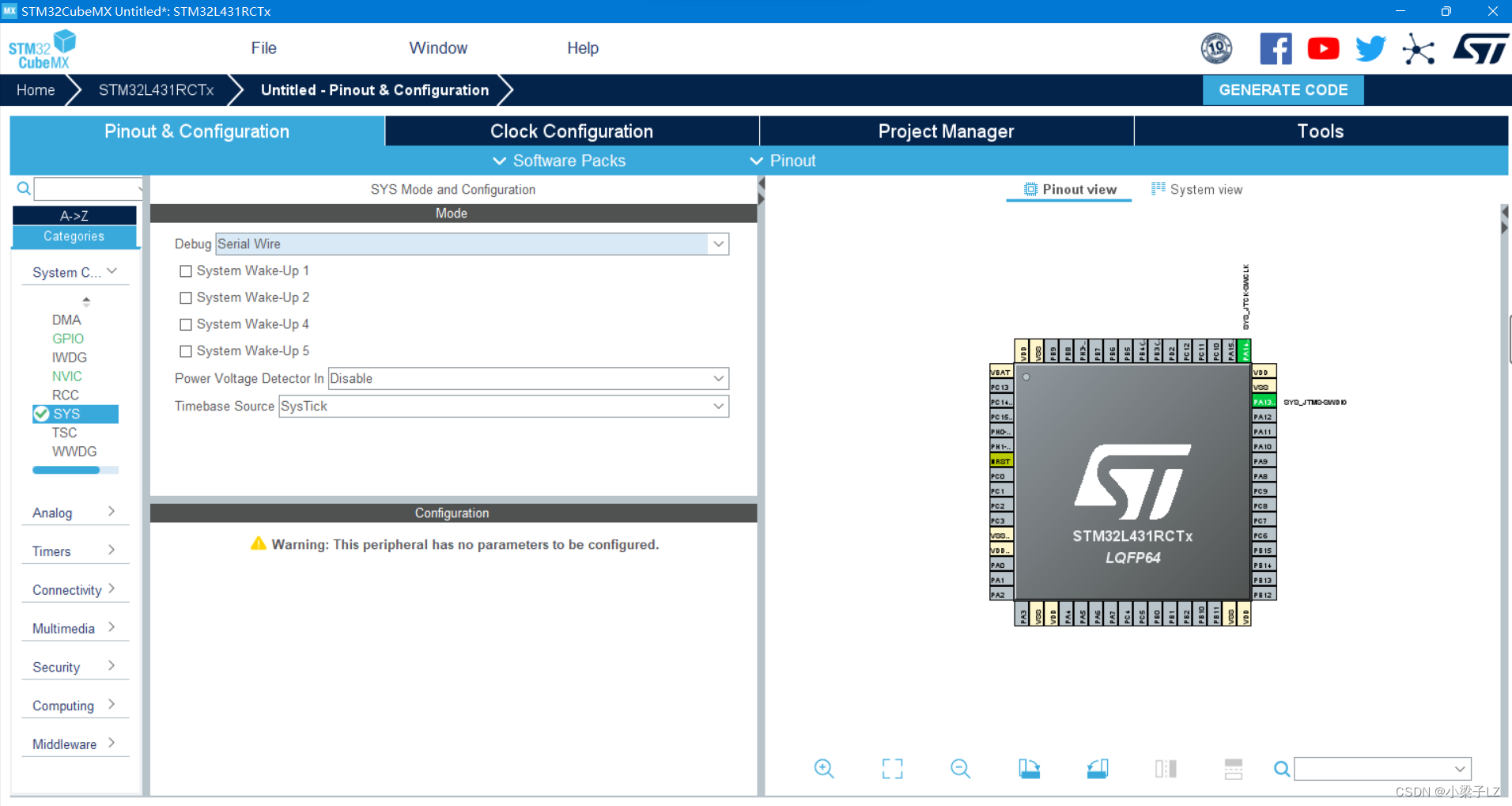Open the Debug mode dropdown
This screenshot has height=806, width=1512.
[x=717, y=244]
